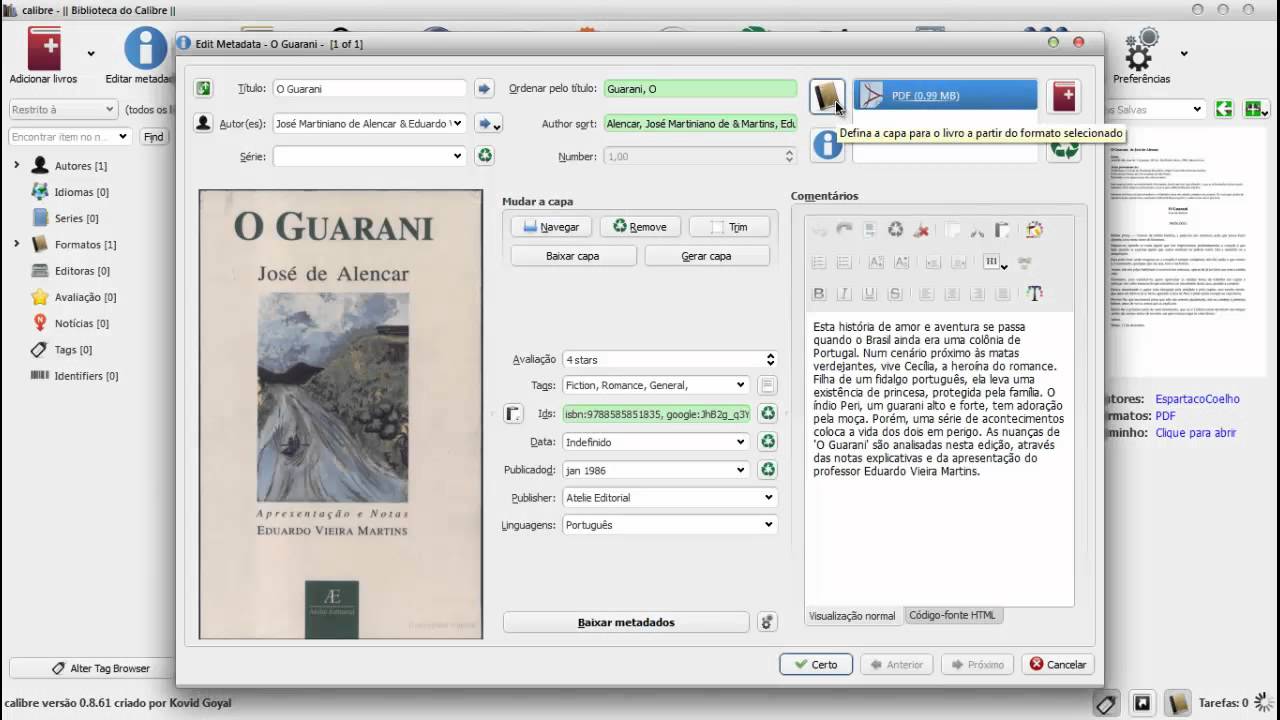The width and height of the screenshot is (1280, 720).
Task: Click the swap title and author icon
Action: [203, 89]
